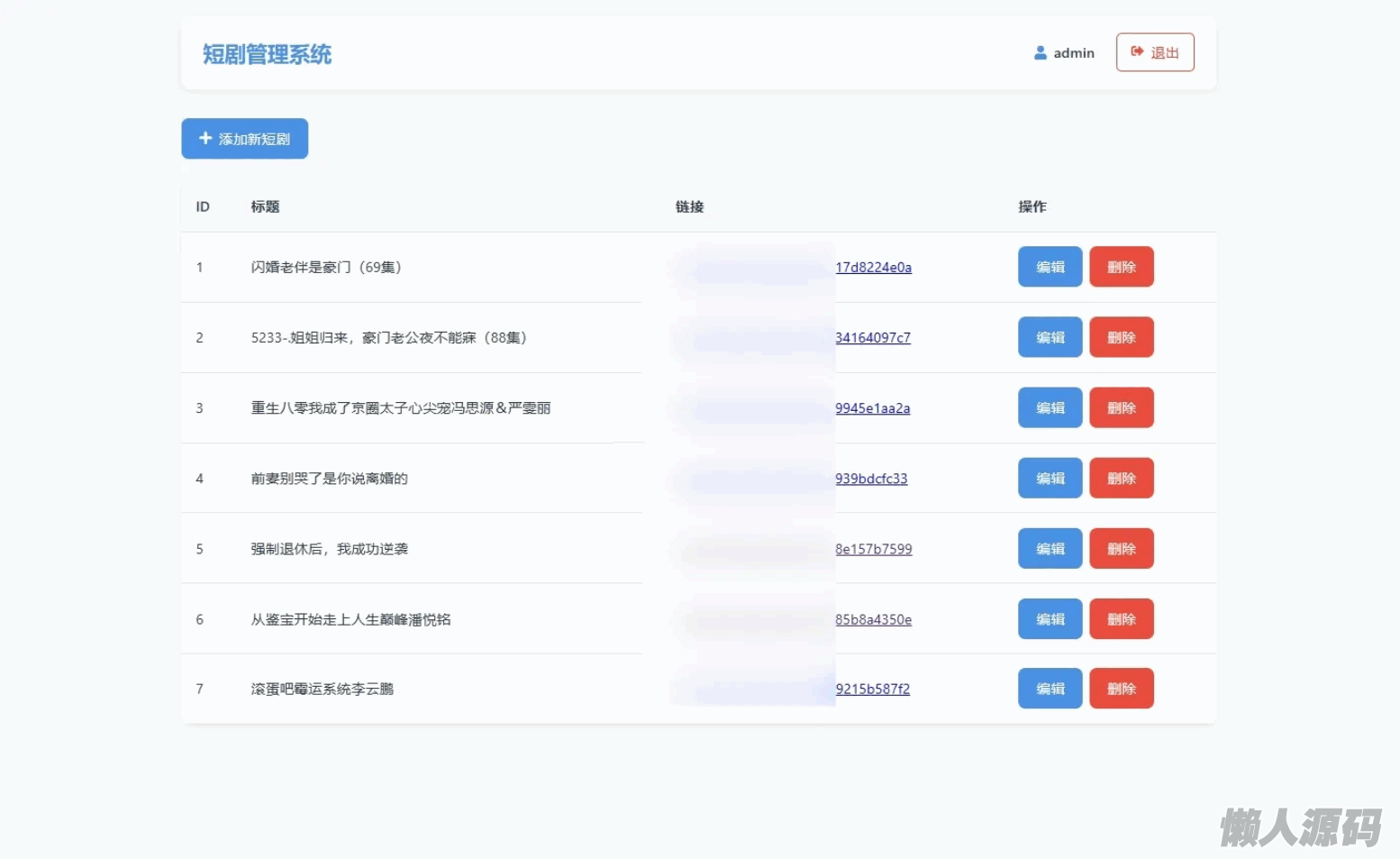This screenshot has width=1400, height=859.
Task: Delete the drama with ID 1
Action: 1121,267
